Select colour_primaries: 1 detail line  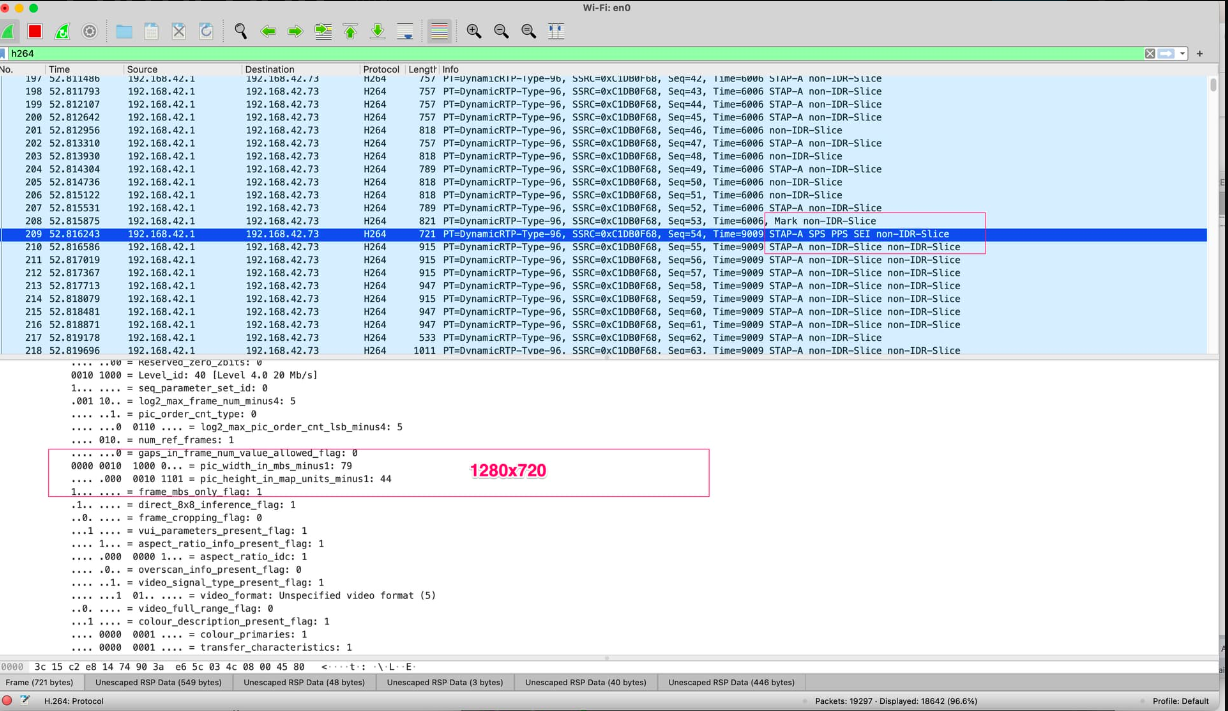[x=190, y=635]
